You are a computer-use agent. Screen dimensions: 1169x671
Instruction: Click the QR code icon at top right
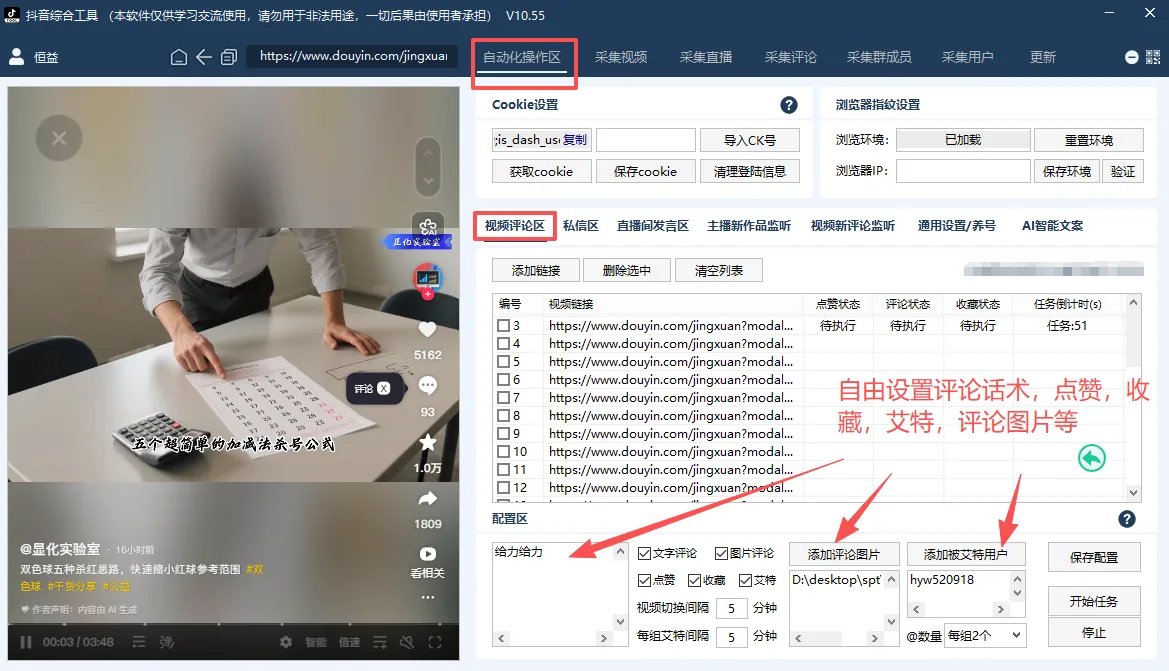point(1153,57)
